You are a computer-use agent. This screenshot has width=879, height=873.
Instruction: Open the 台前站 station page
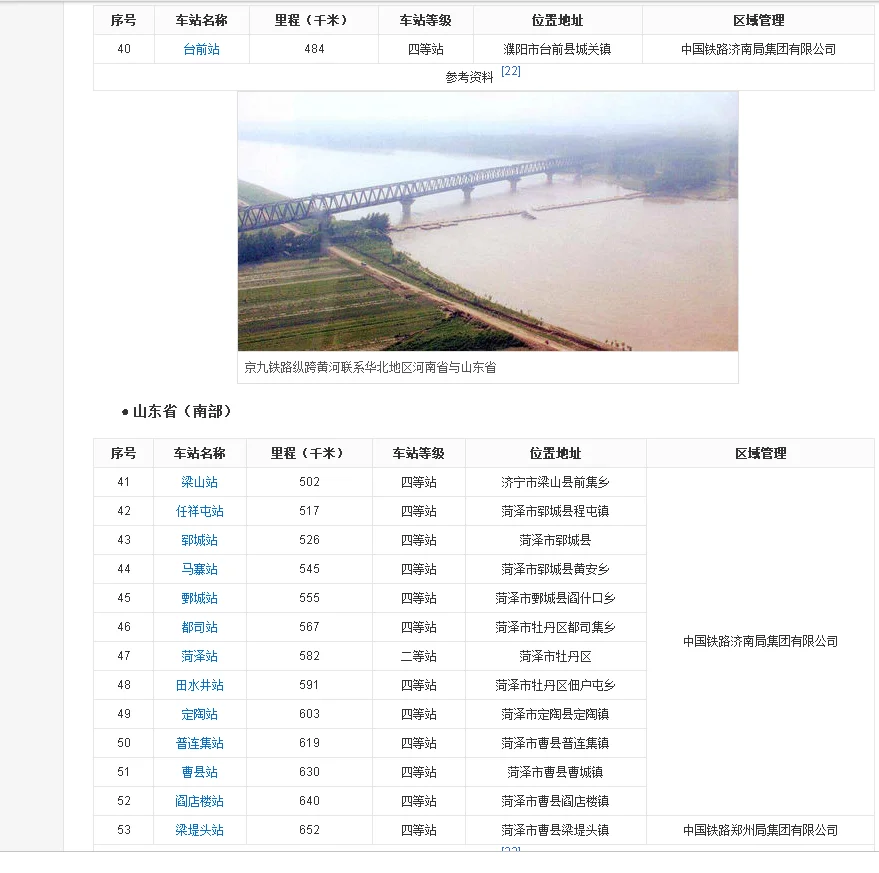(x=199, y=48)
